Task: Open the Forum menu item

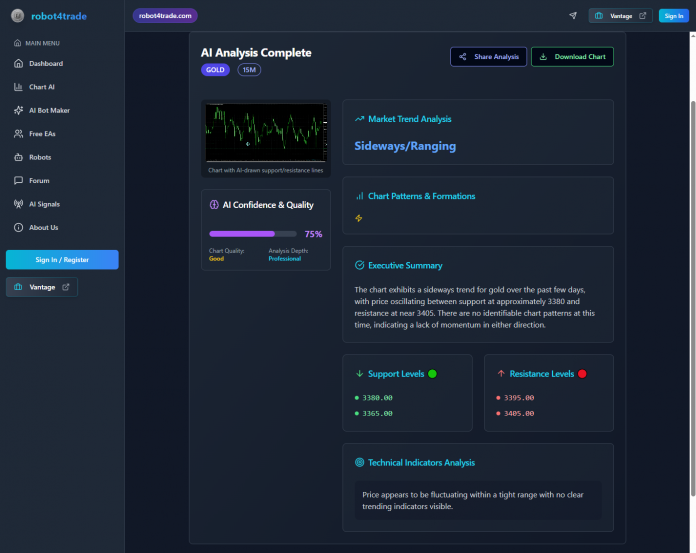Action: point(39,181)
